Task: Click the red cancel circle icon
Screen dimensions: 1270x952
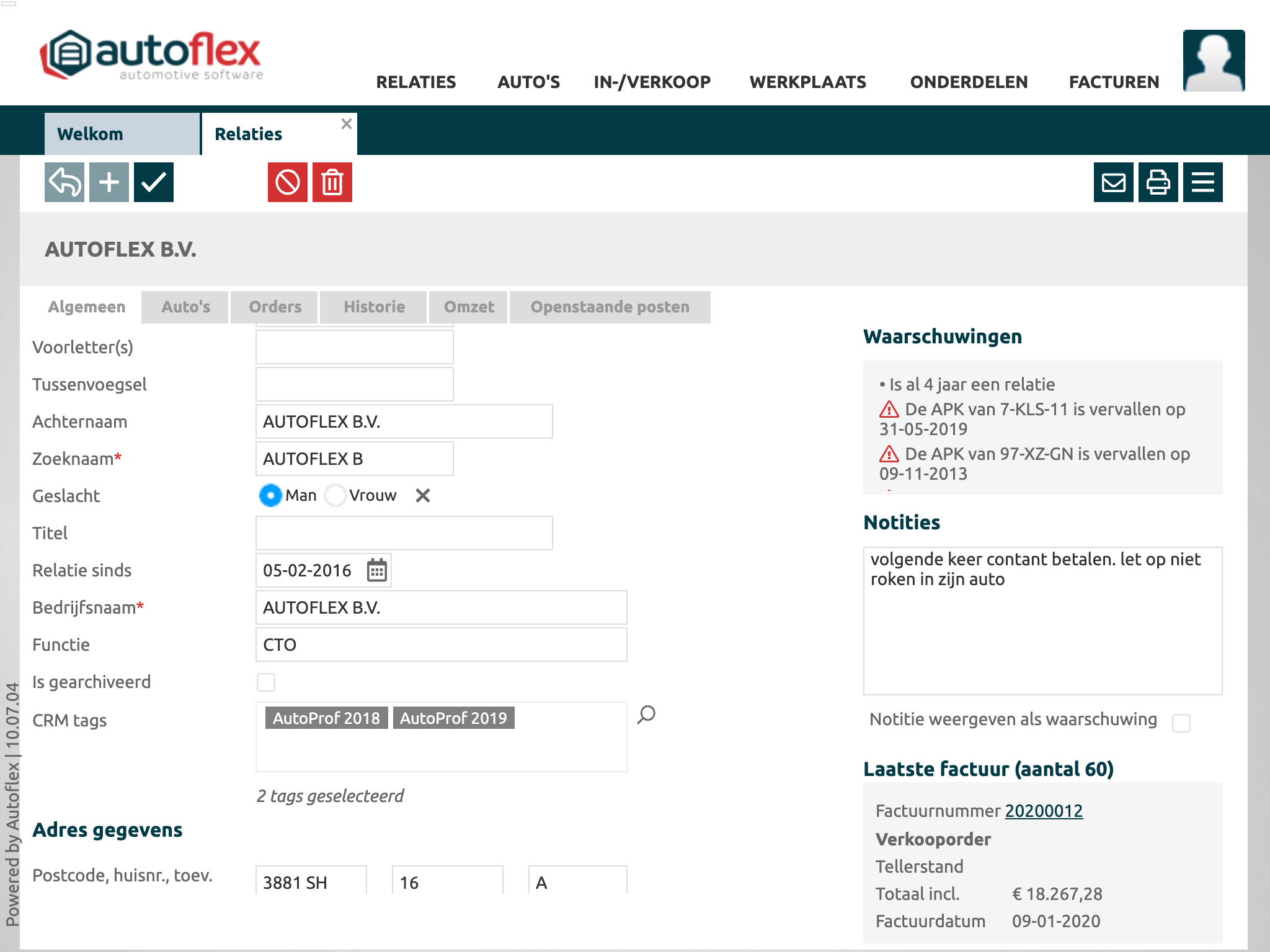Action: [x=287, y=182]
